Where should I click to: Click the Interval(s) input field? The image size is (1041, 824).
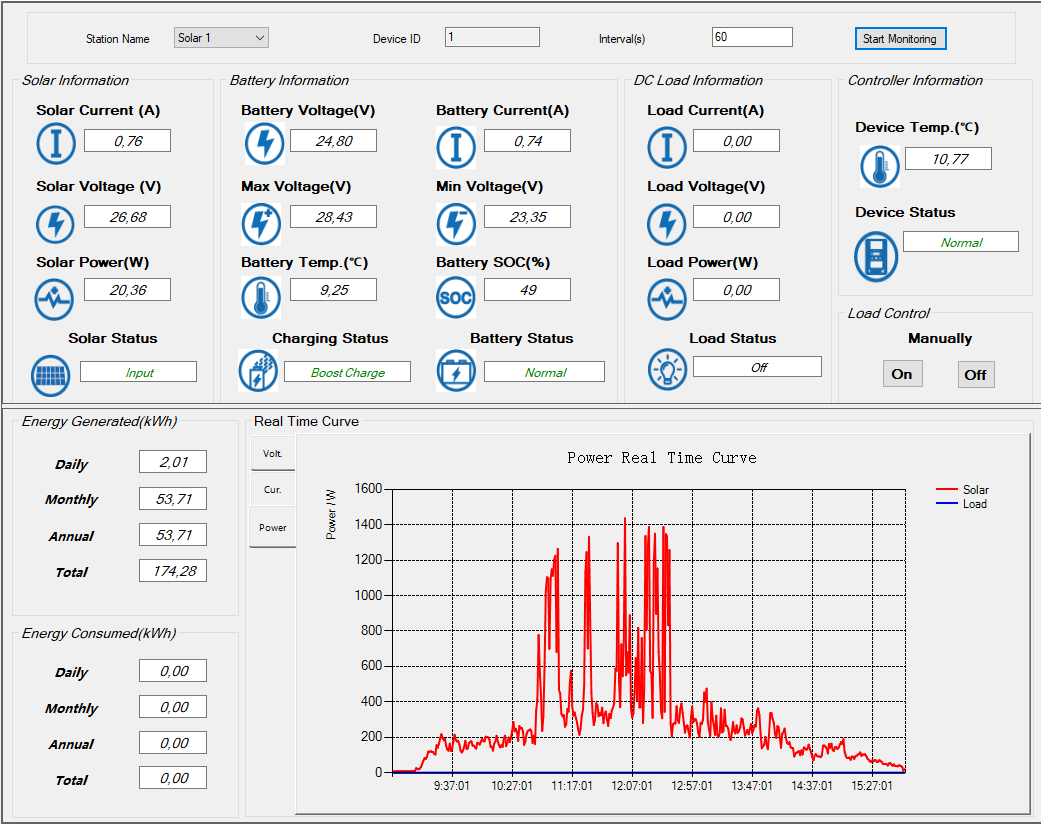point(752,37)
